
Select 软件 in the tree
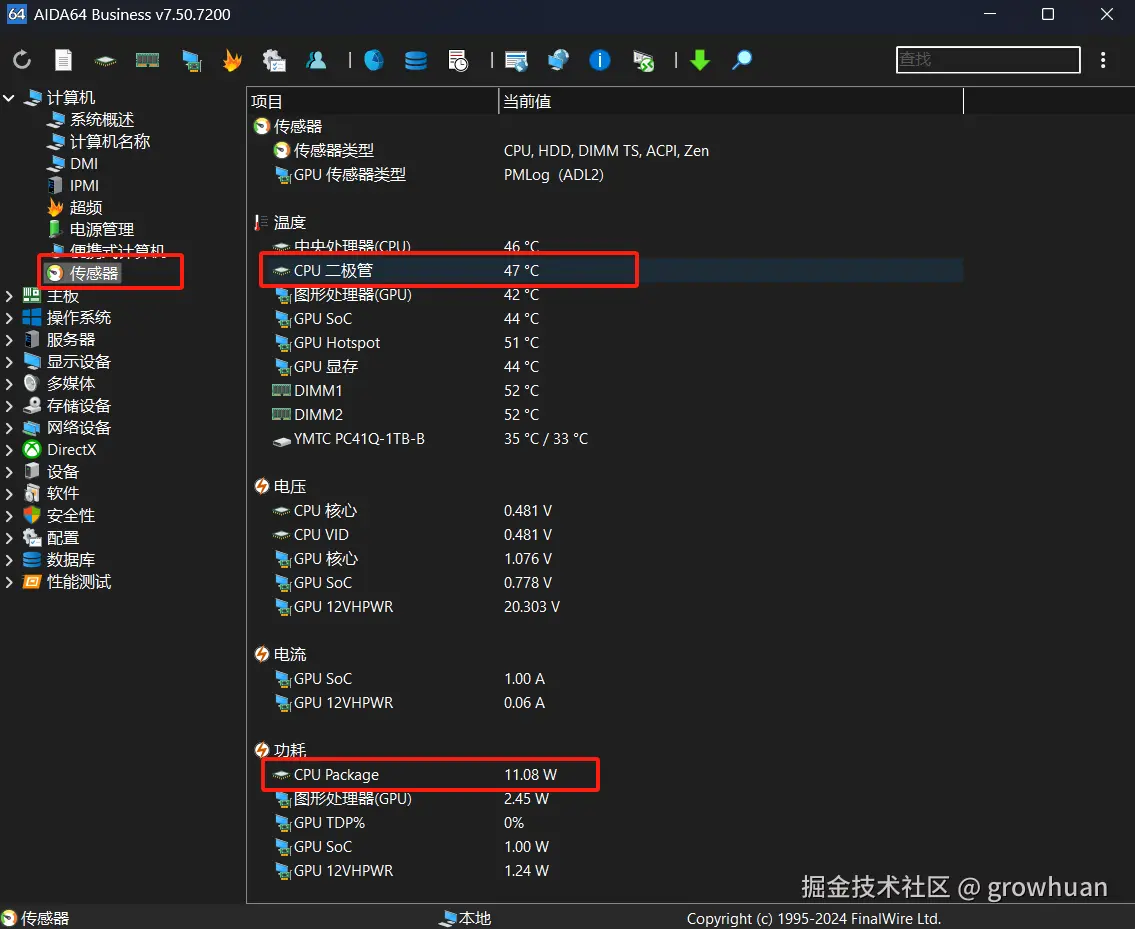click(63, 494)
